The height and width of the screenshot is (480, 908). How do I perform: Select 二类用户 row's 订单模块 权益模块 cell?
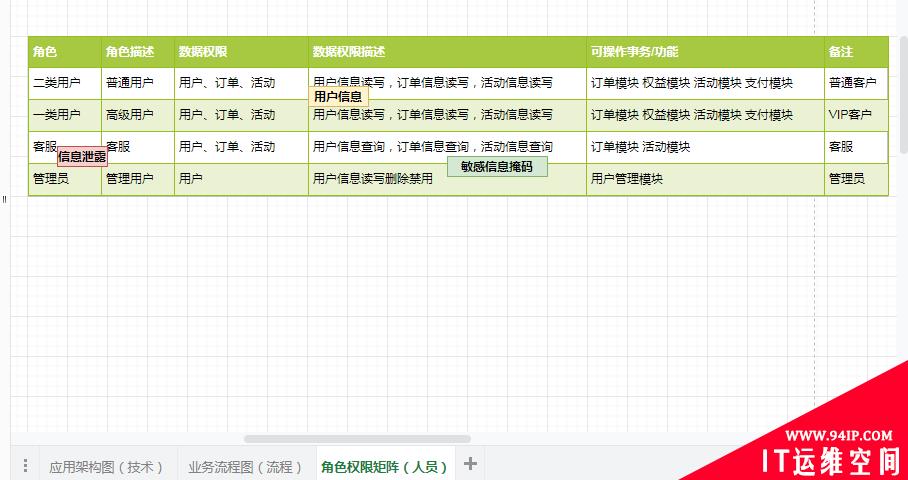click(706, 83)
